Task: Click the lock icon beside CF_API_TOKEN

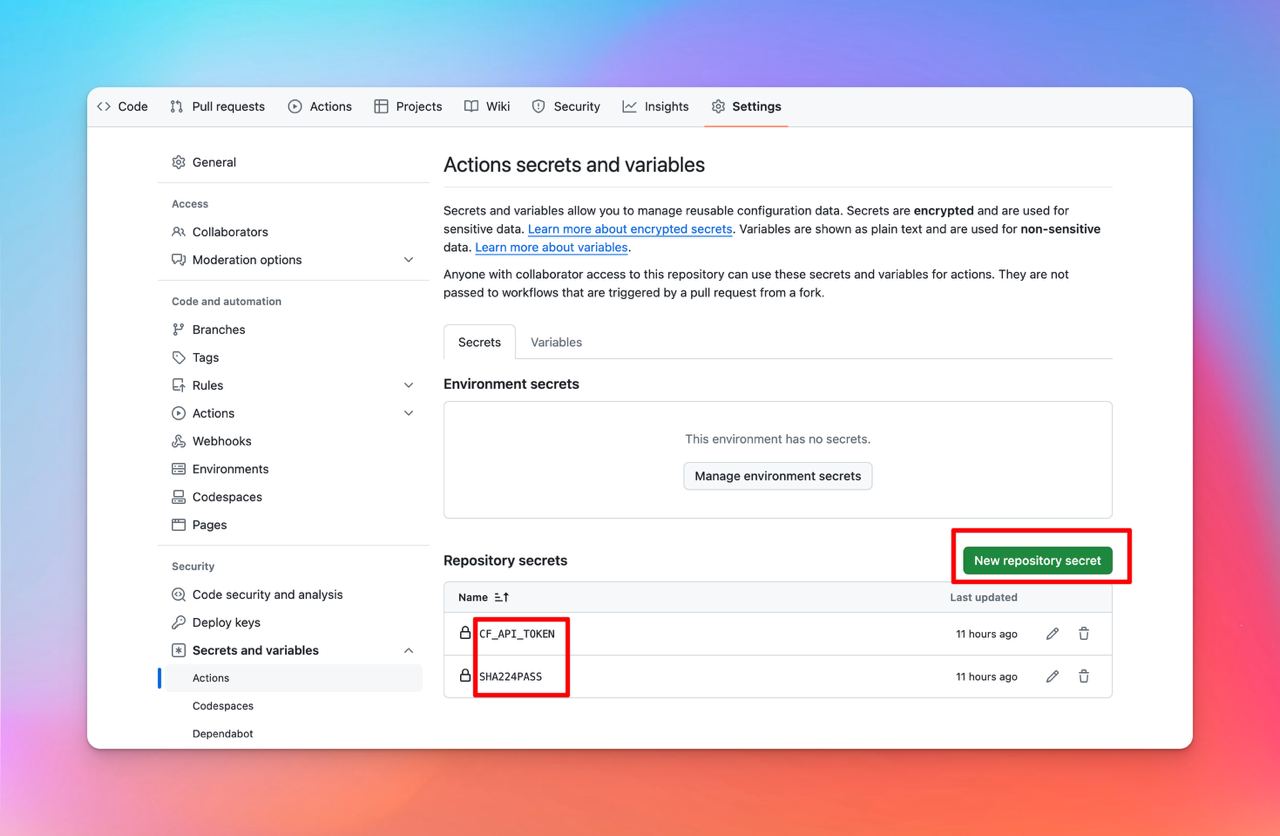Action: [465, 633]
